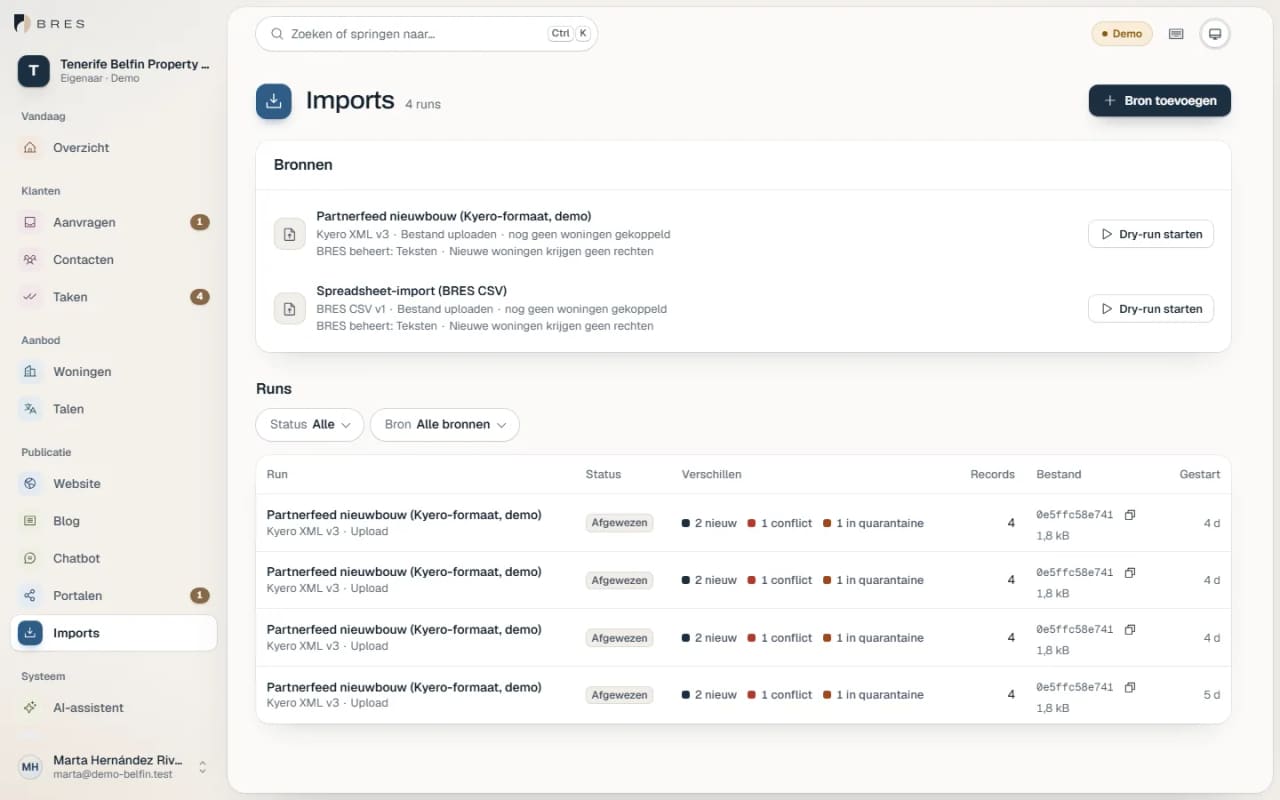
Task: Click the Portalen share icon
Action: pyautogui.click(x=30, y=596)
